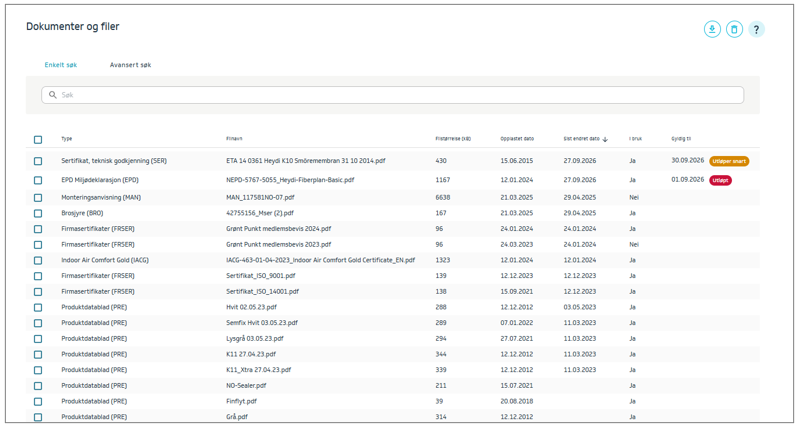799x429 pixels.
Task: Check the Grønt Punkt medlemsbevis 2023 row
Action: click(x=38, y=245)
